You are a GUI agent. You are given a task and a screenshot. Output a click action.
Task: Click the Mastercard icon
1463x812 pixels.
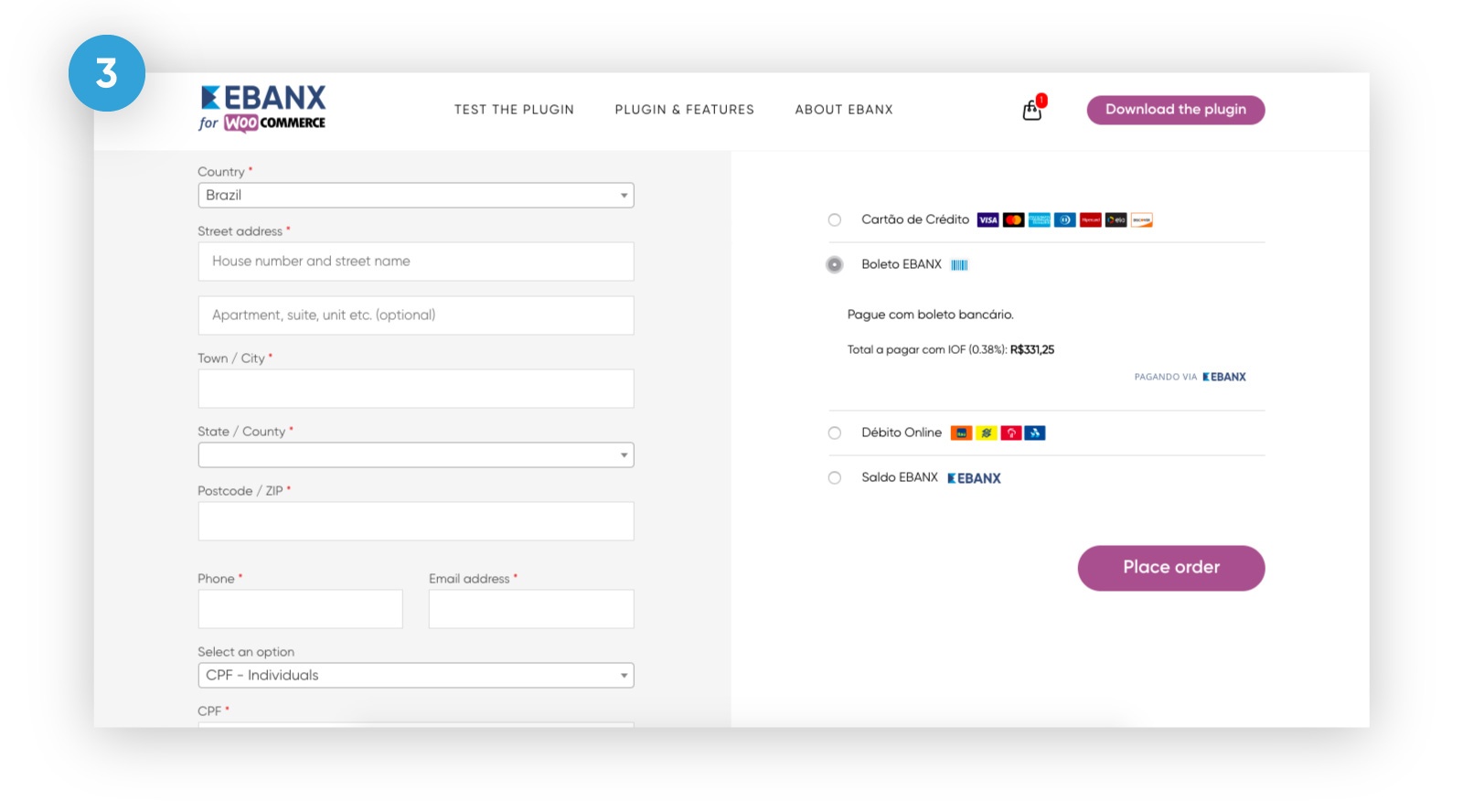(1013, 219)
